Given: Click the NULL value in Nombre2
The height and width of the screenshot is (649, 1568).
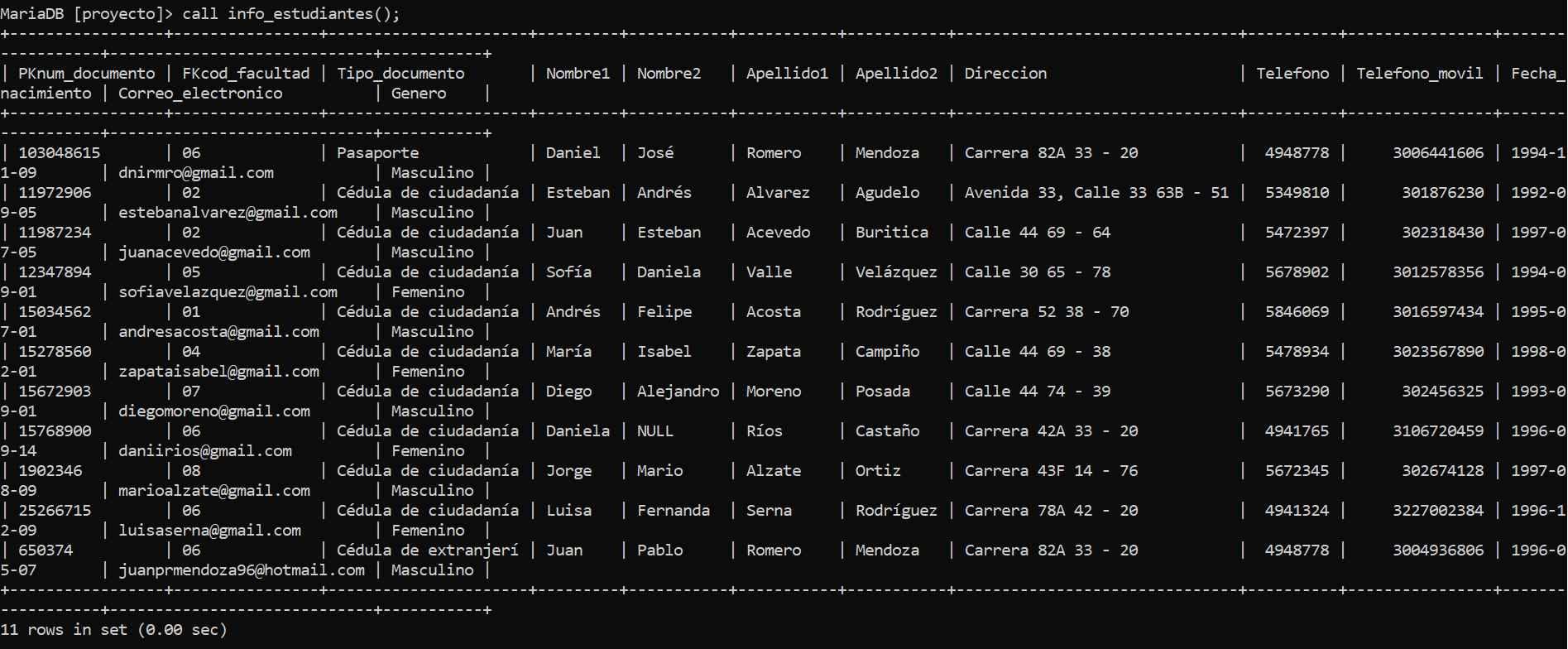Looking at the screenshot, I should click(x=655, y=431).
